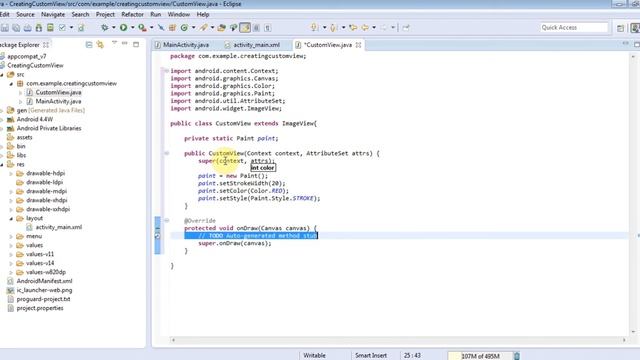
Task: Collapse the layout folder
Action: pos(11,219)
